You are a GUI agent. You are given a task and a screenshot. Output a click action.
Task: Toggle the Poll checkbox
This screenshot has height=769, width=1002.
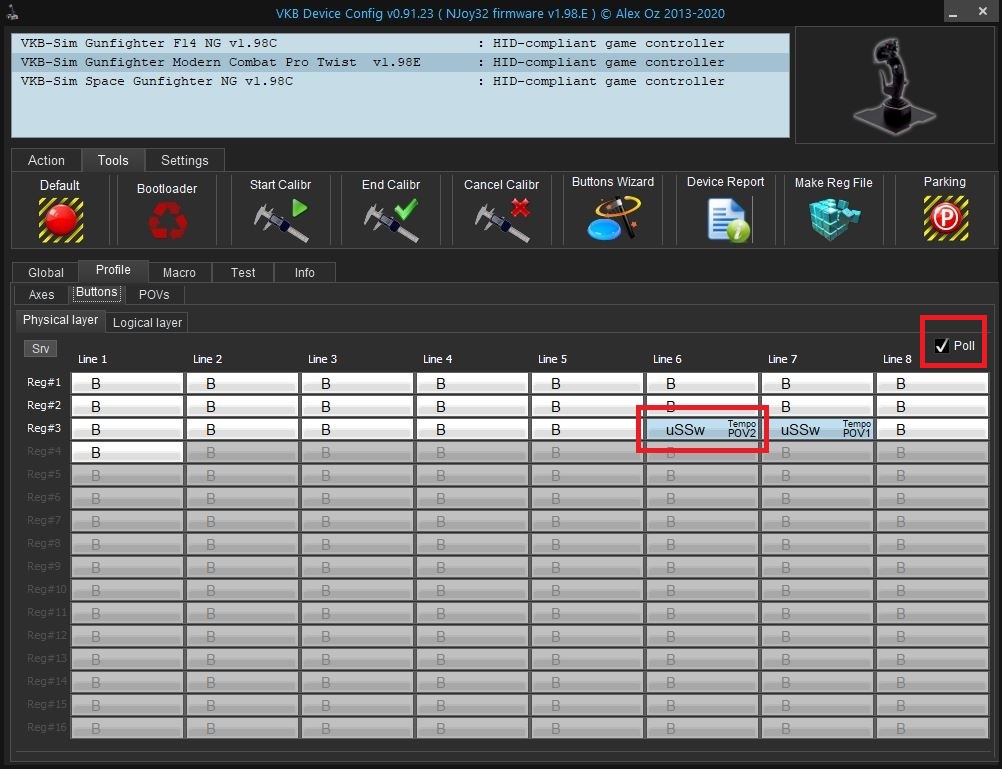point(942,346)
